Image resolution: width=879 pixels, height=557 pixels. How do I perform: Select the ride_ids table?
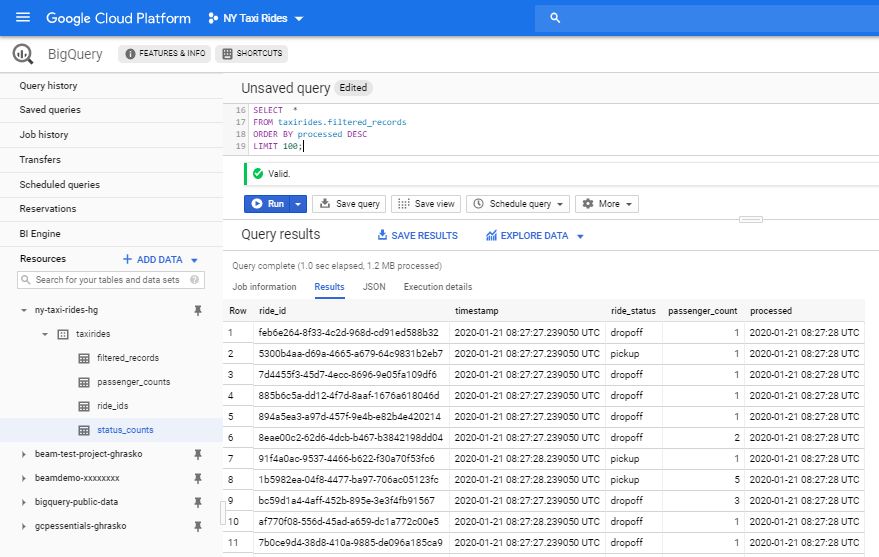pyautogui.click(x=113, y=406)
